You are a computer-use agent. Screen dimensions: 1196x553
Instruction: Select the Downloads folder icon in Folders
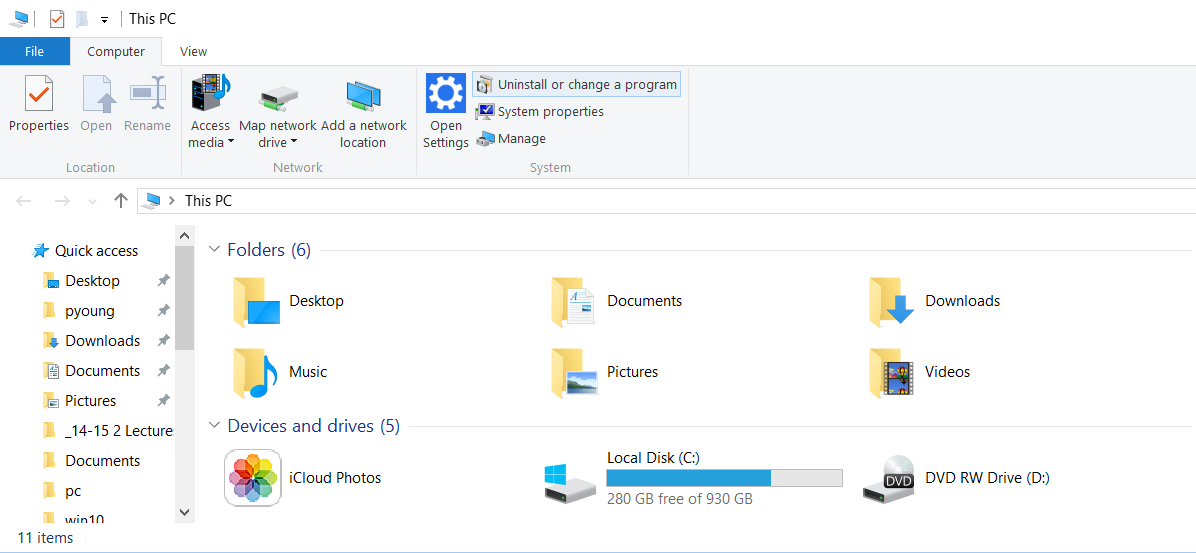pyautogui.click(x=892, y=302)
